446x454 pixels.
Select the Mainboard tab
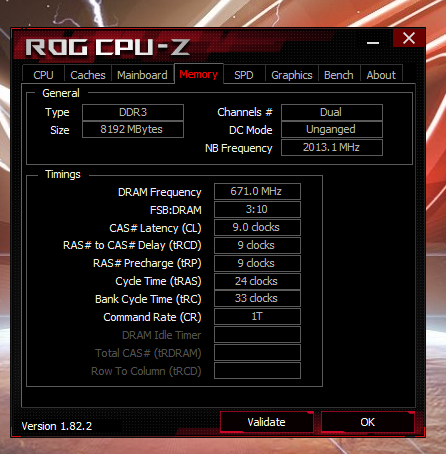(x=142, y=75)
